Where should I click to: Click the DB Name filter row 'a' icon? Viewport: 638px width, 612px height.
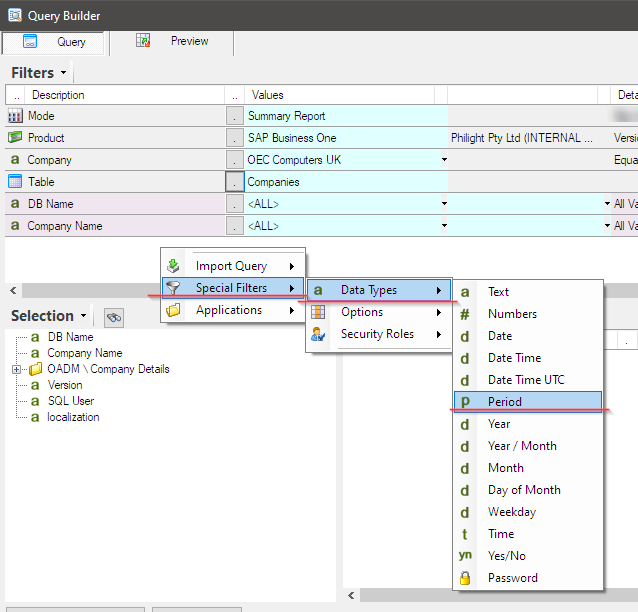pos(15,203)
